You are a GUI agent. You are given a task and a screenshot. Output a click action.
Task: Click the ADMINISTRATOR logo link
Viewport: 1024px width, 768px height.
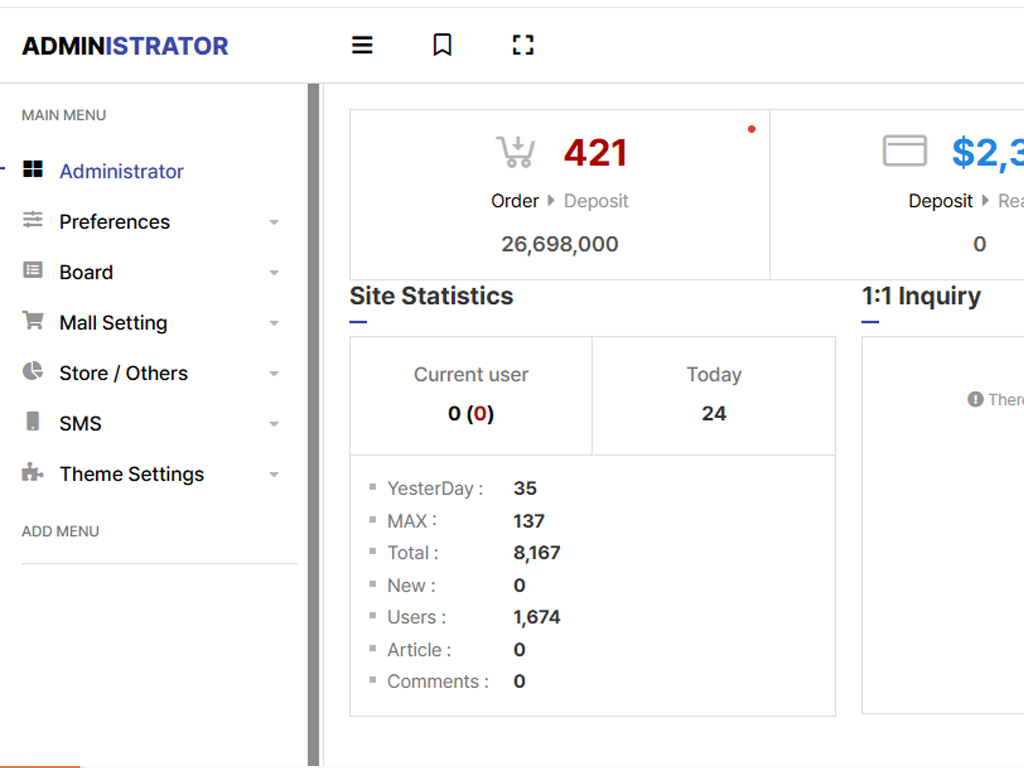(125, 46)
